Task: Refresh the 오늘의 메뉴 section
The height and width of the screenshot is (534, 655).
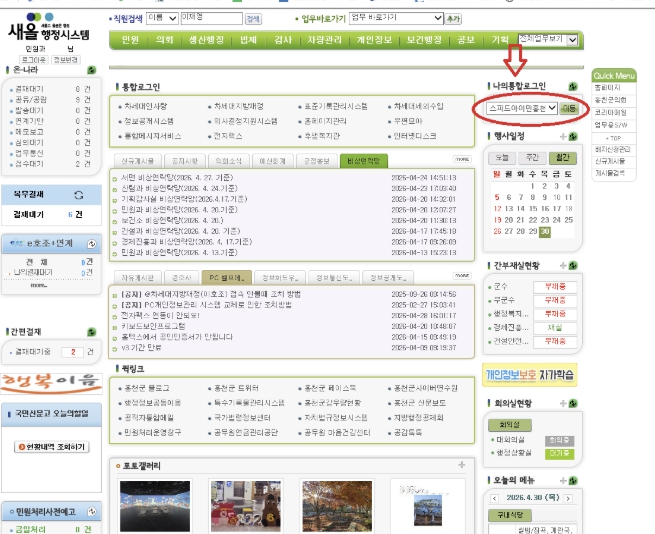Action: (x=573, y=481)
